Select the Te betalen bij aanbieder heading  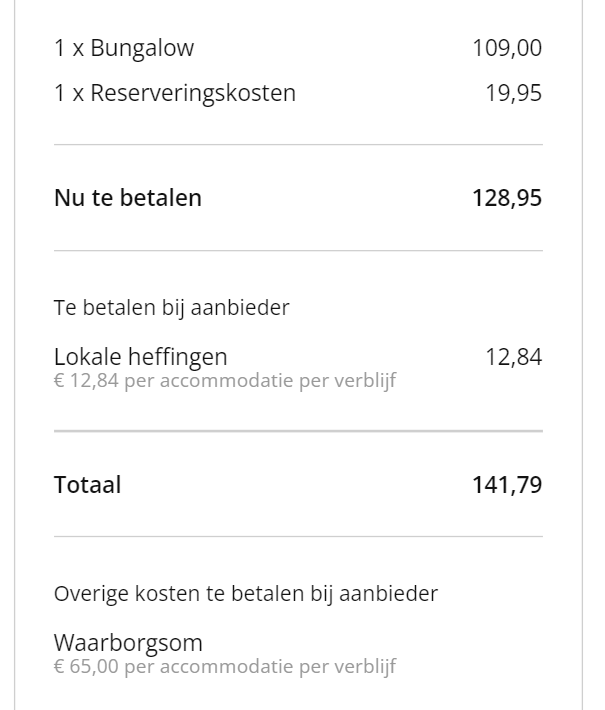coord(172,308)
